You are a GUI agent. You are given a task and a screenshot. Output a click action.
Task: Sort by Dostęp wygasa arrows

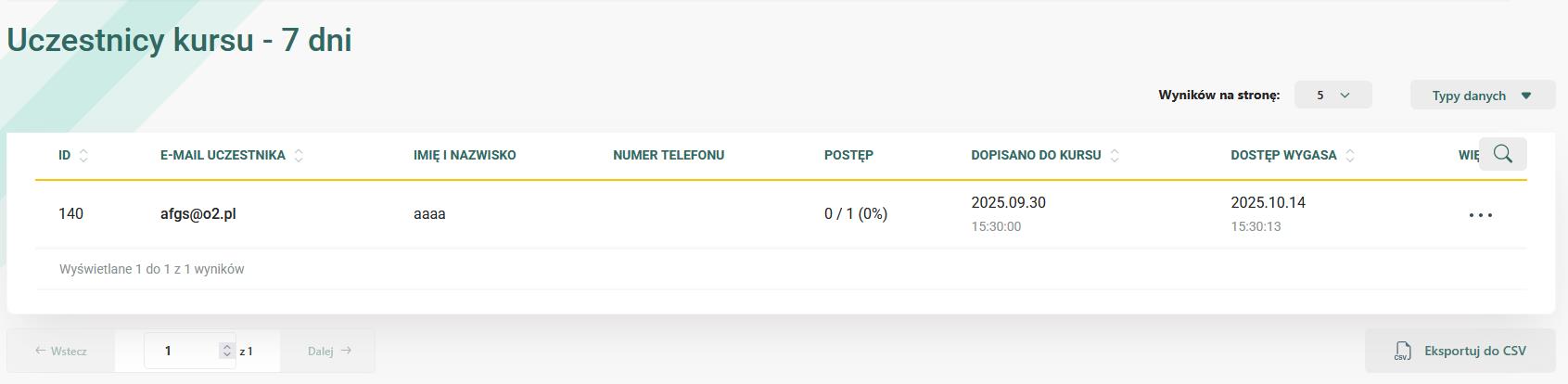(x=1350, y=156)
